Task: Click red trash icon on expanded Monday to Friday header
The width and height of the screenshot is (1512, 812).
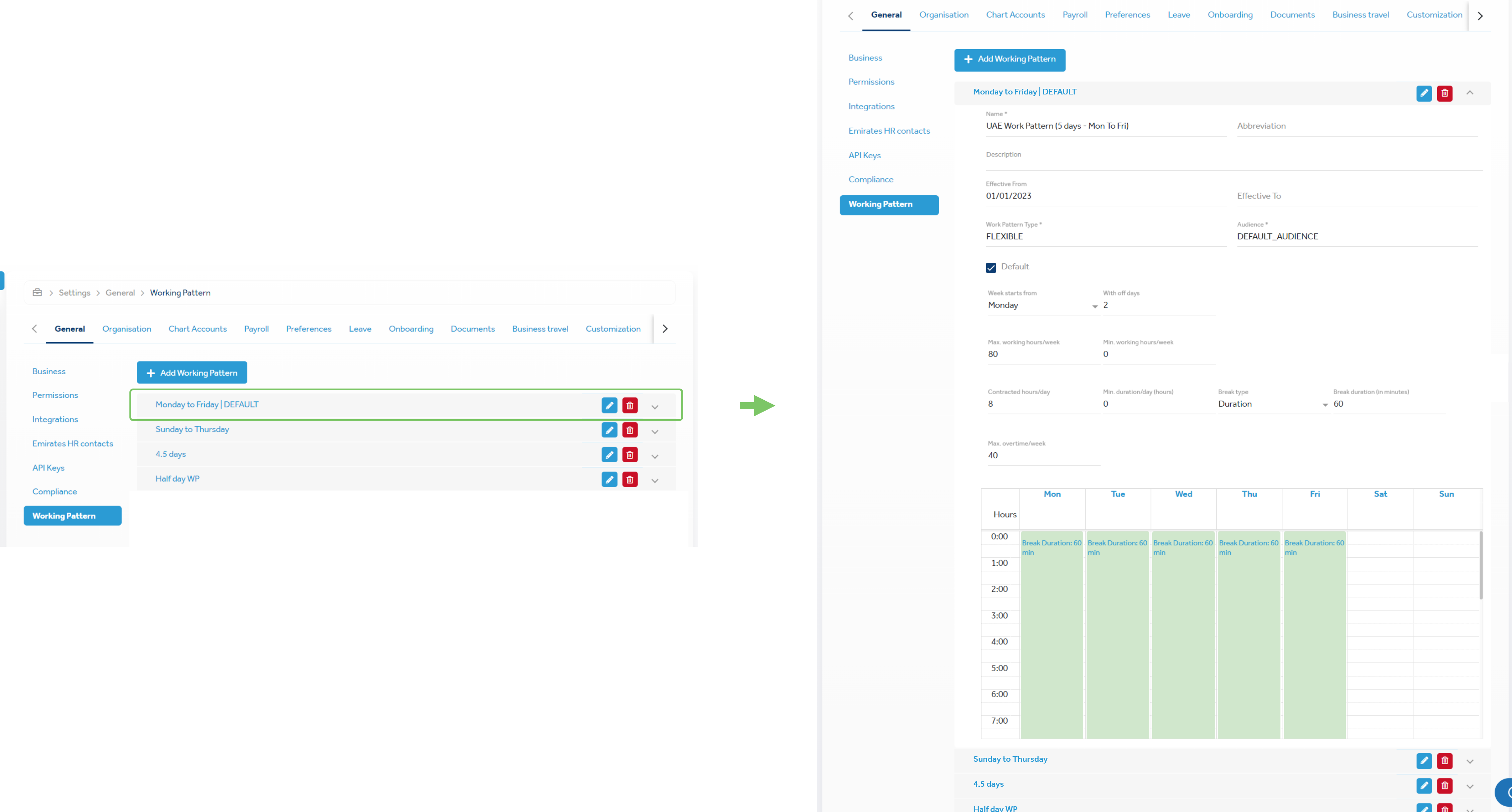Action: pyautogui.click(x=1445, y=93)
